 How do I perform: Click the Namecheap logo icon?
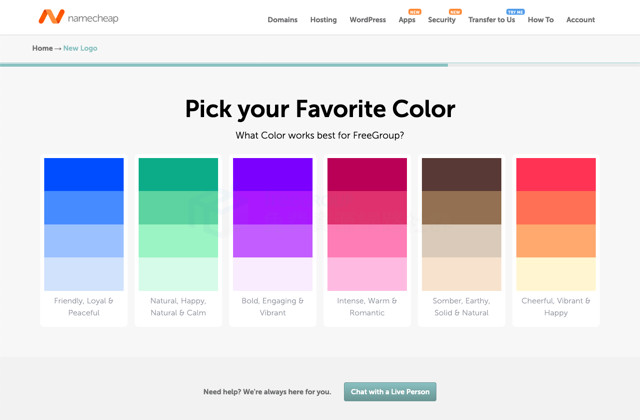coord(51,17)
